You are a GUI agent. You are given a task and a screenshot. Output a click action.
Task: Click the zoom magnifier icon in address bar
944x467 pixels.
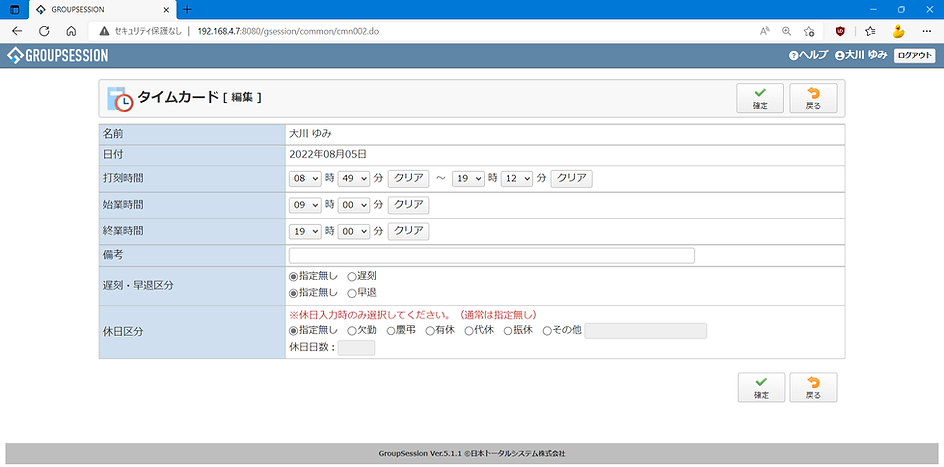[786, 31]
